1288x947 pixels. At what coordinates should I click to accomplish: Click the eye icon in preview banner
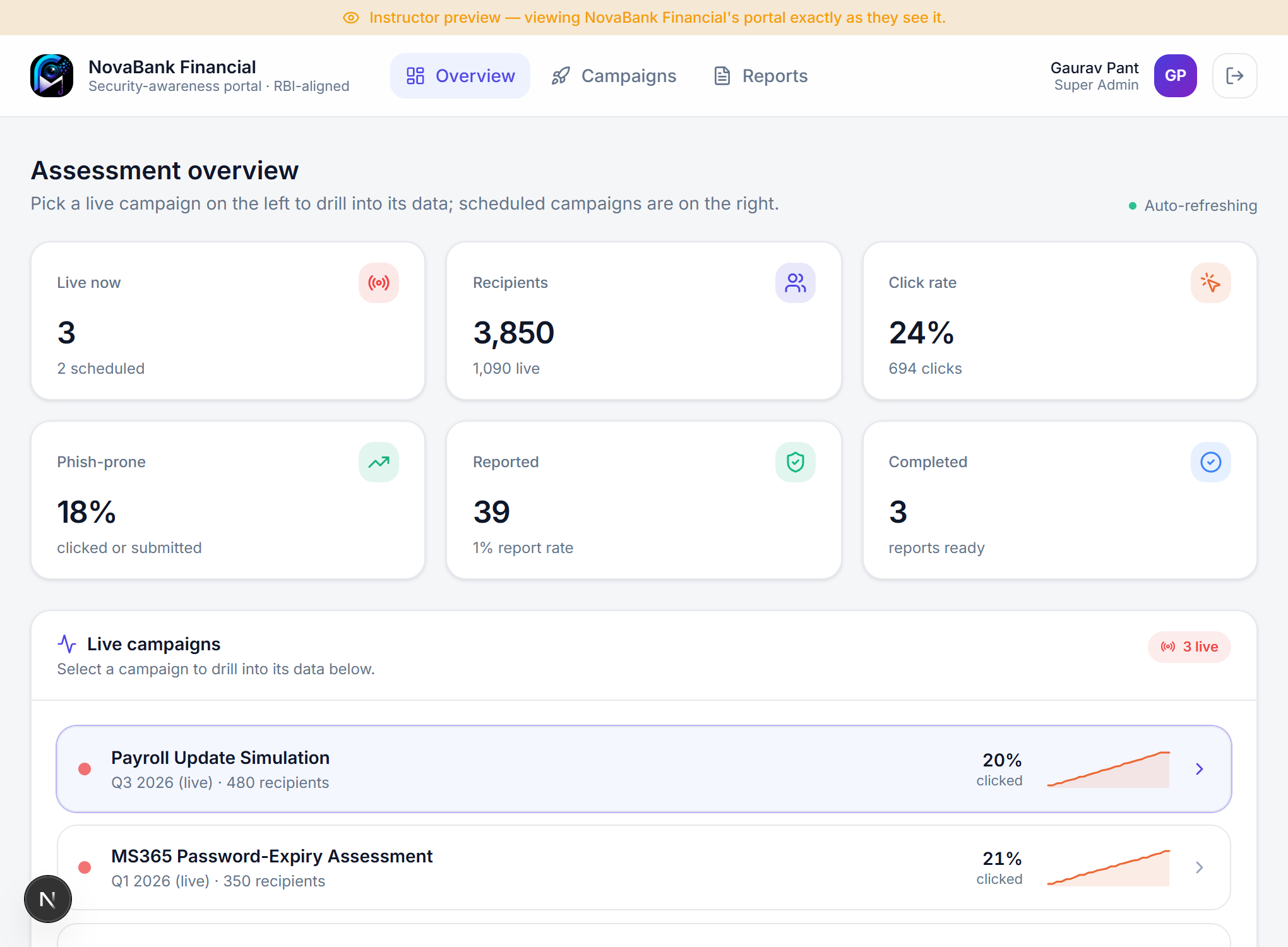[x=351, y=18]
